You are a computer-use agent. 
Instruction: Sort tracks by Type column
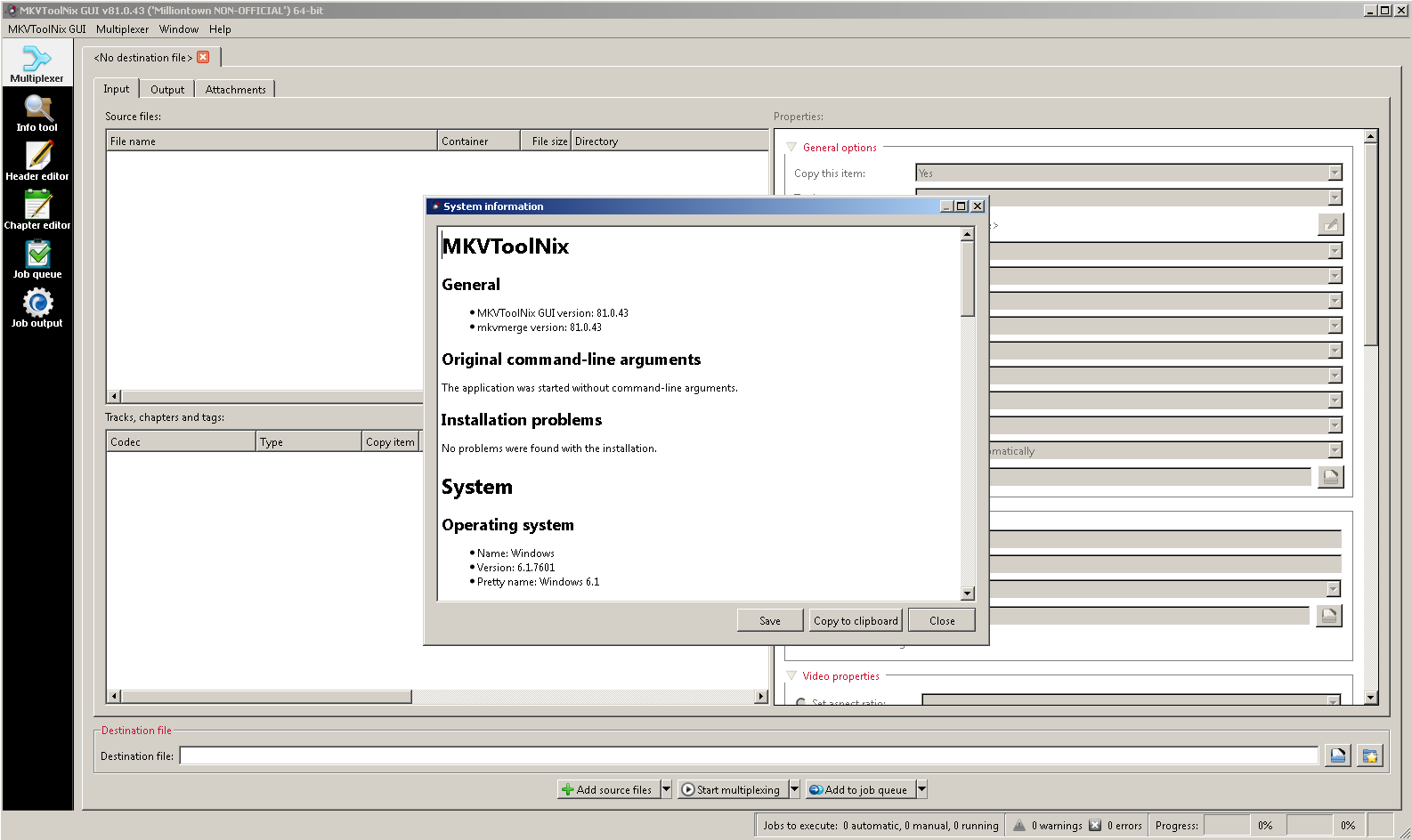pos(309,441)
